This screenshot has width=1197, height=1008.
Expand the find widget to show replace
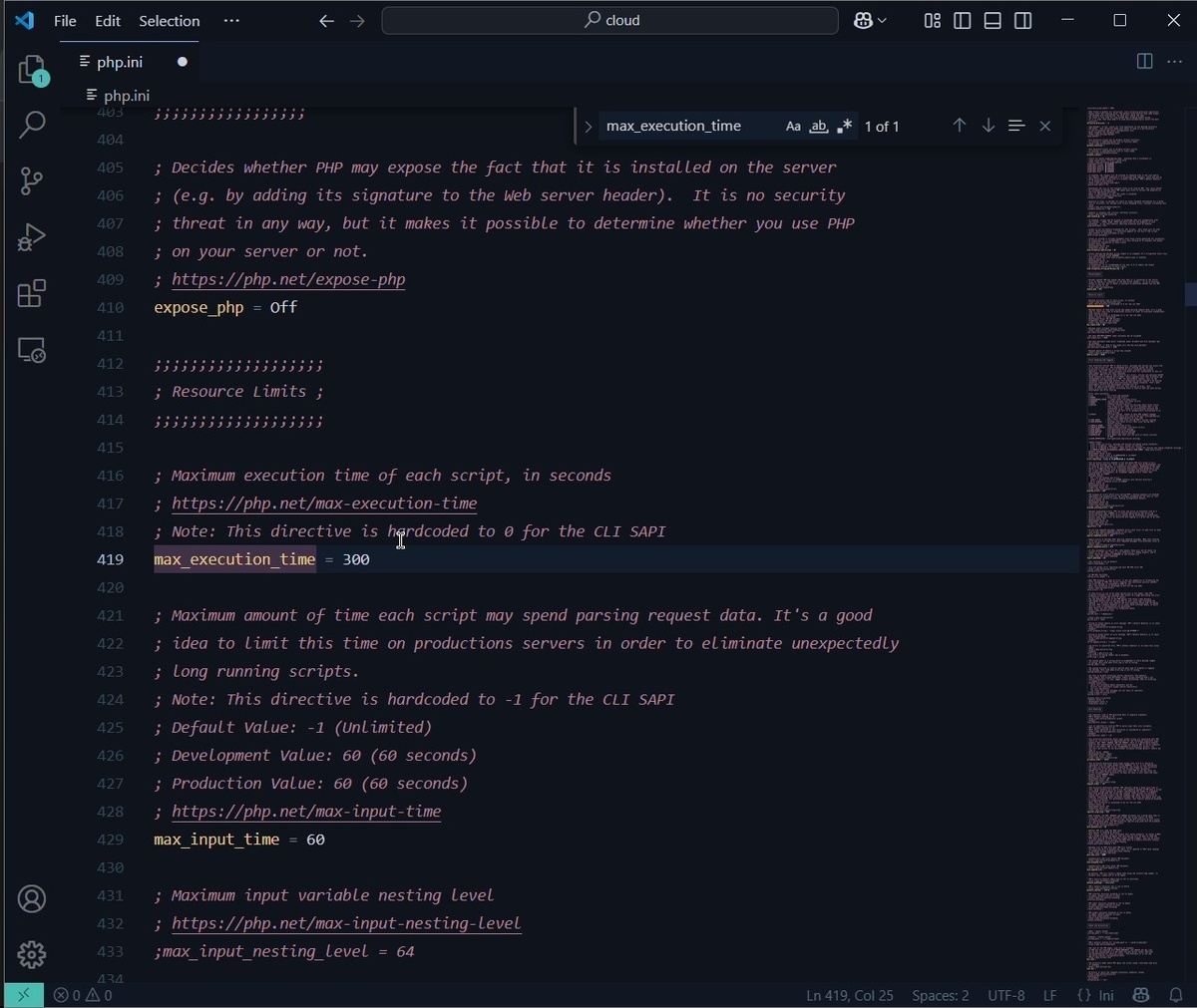588,126
